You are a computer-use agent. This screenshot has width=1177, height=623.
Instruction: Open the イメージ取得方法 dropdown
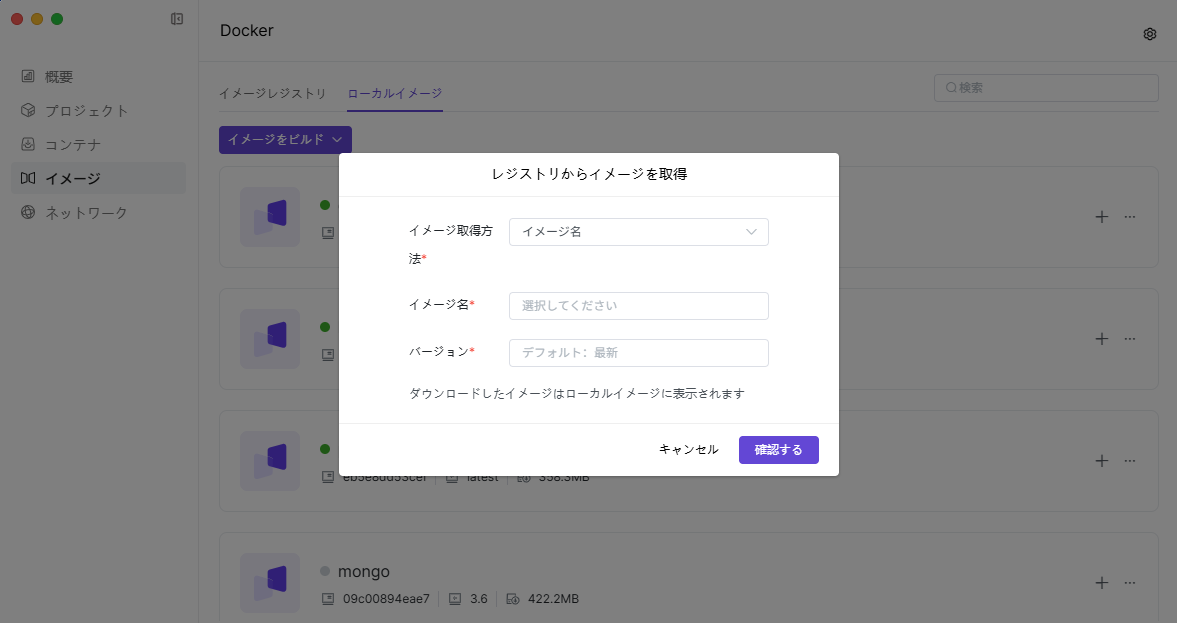638,232
